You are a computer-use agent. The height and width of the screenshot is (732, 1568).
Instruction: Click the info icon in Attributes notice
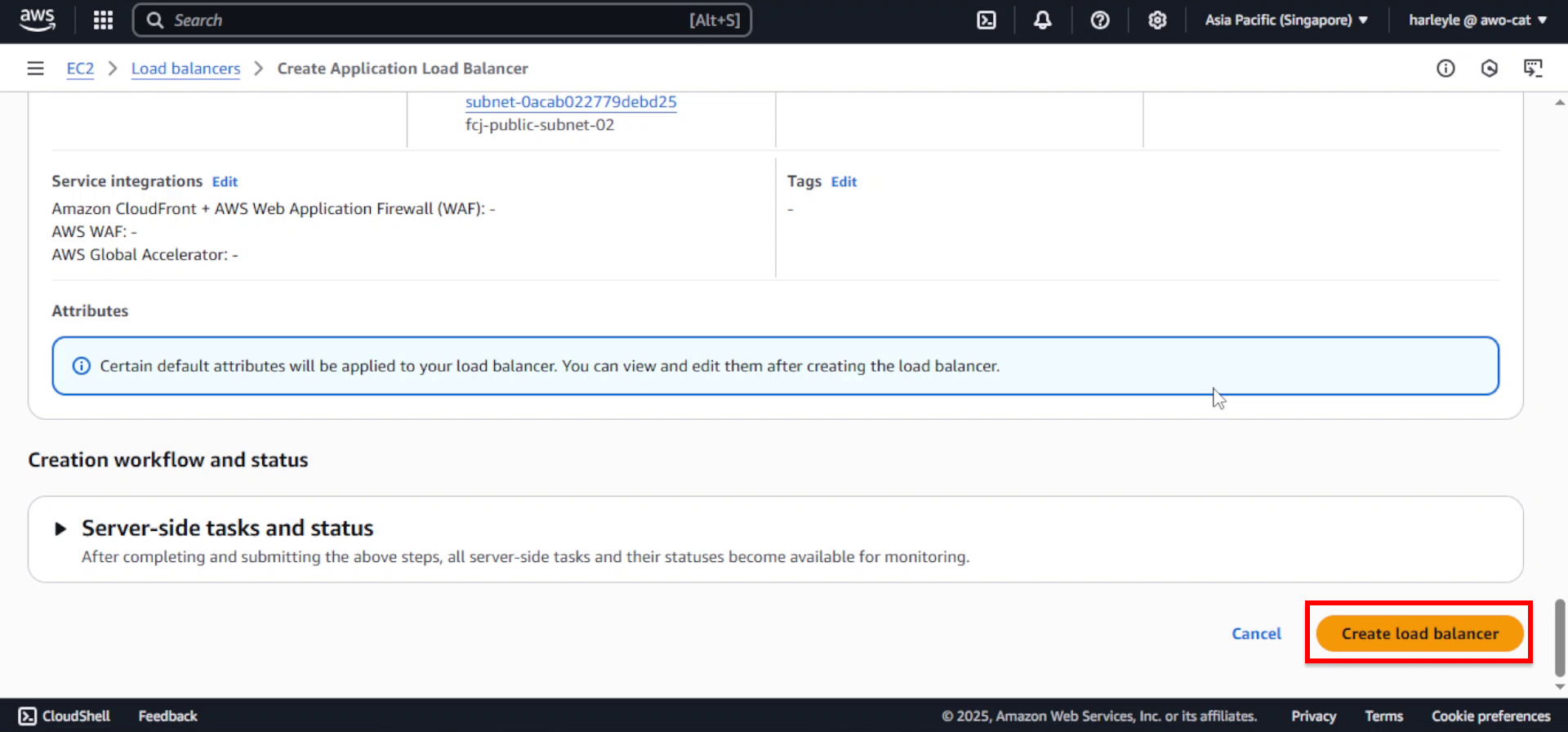tap(82, 366)
